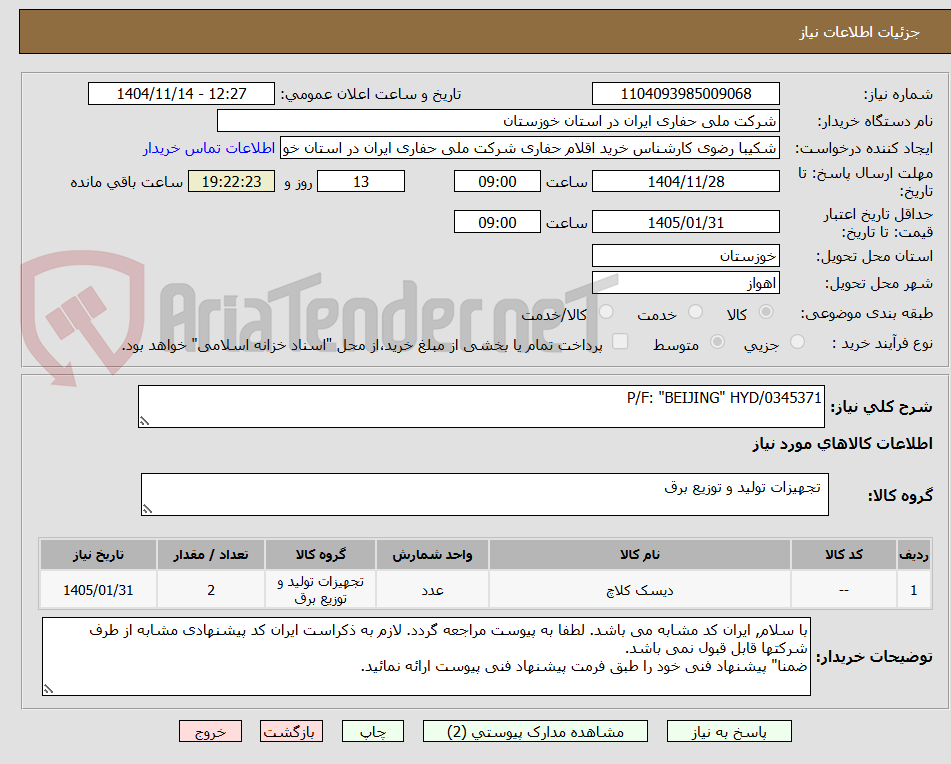Click the need date cell 1405/01/31
The width and height of the screenshot is (951, 764).
point(98,590)
